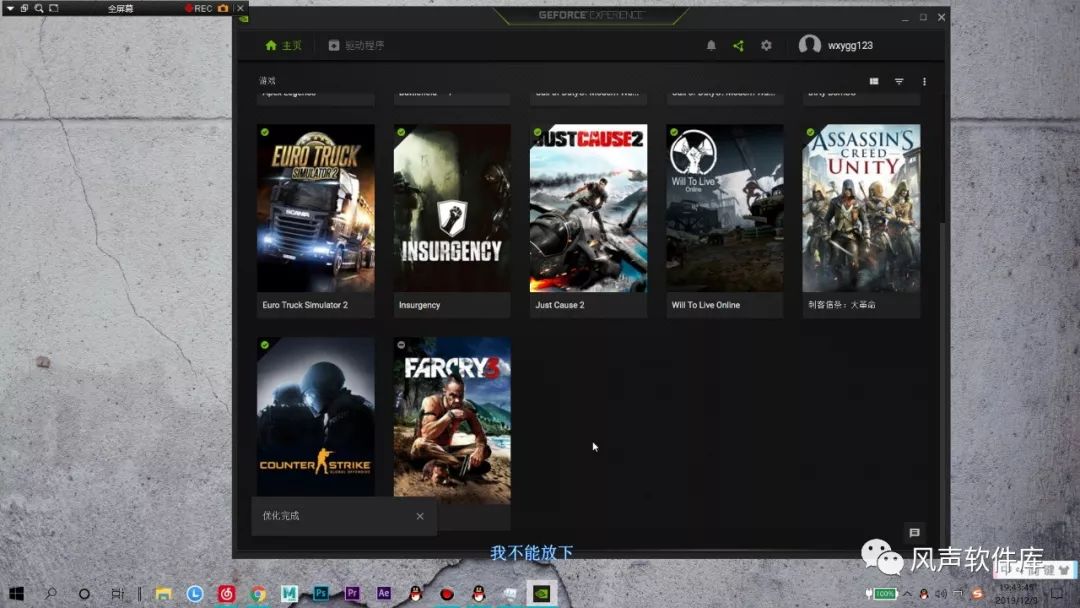Click the wxygg123 account name
Screen dimensions: 1080x608
tap(850, 46)
